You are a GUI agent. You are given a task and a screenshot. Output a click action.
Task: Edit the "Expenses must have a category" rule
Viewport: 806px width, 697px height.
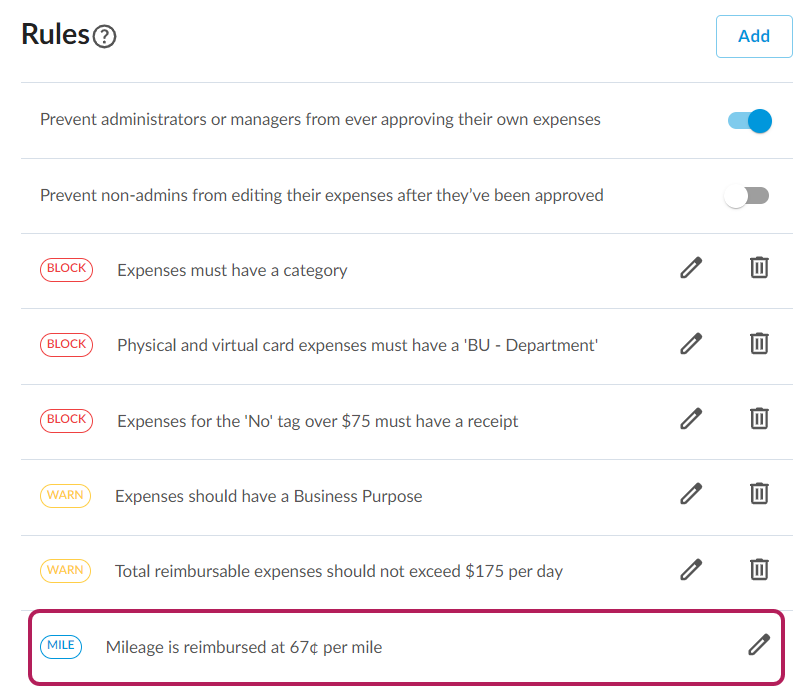(x=691, y=267)
